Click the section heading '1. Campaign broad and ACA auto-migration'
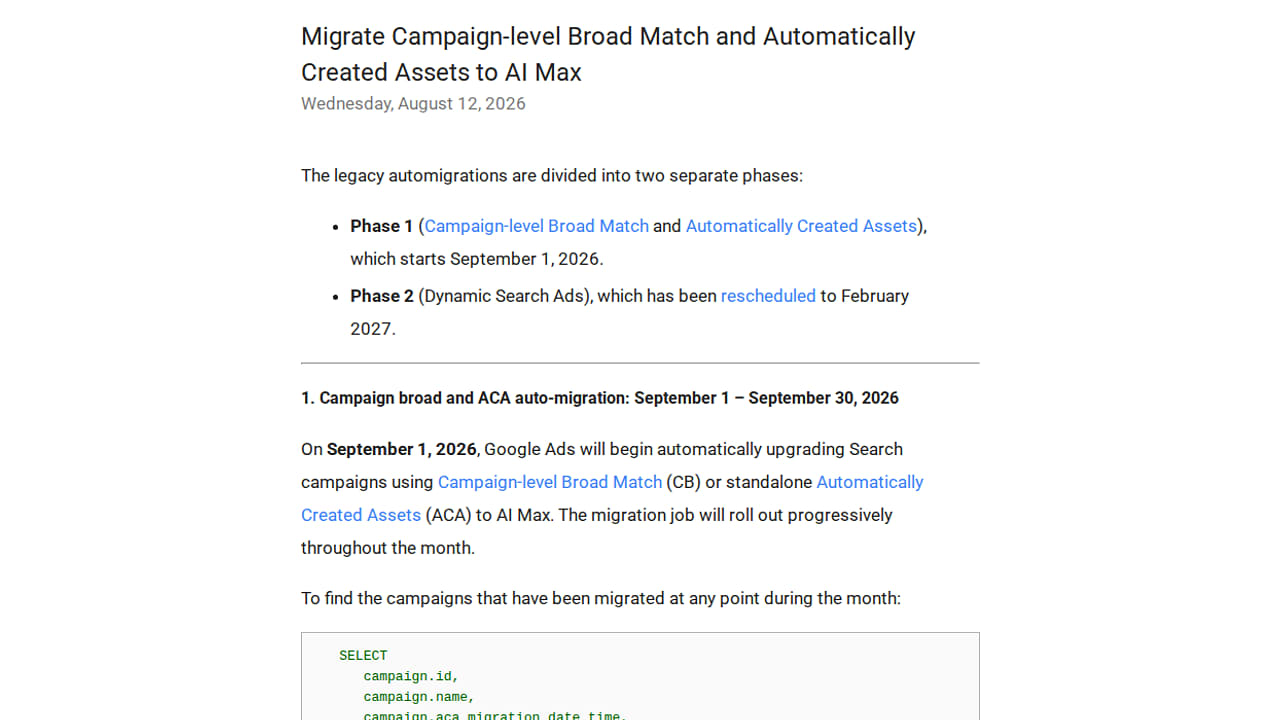 600,398
